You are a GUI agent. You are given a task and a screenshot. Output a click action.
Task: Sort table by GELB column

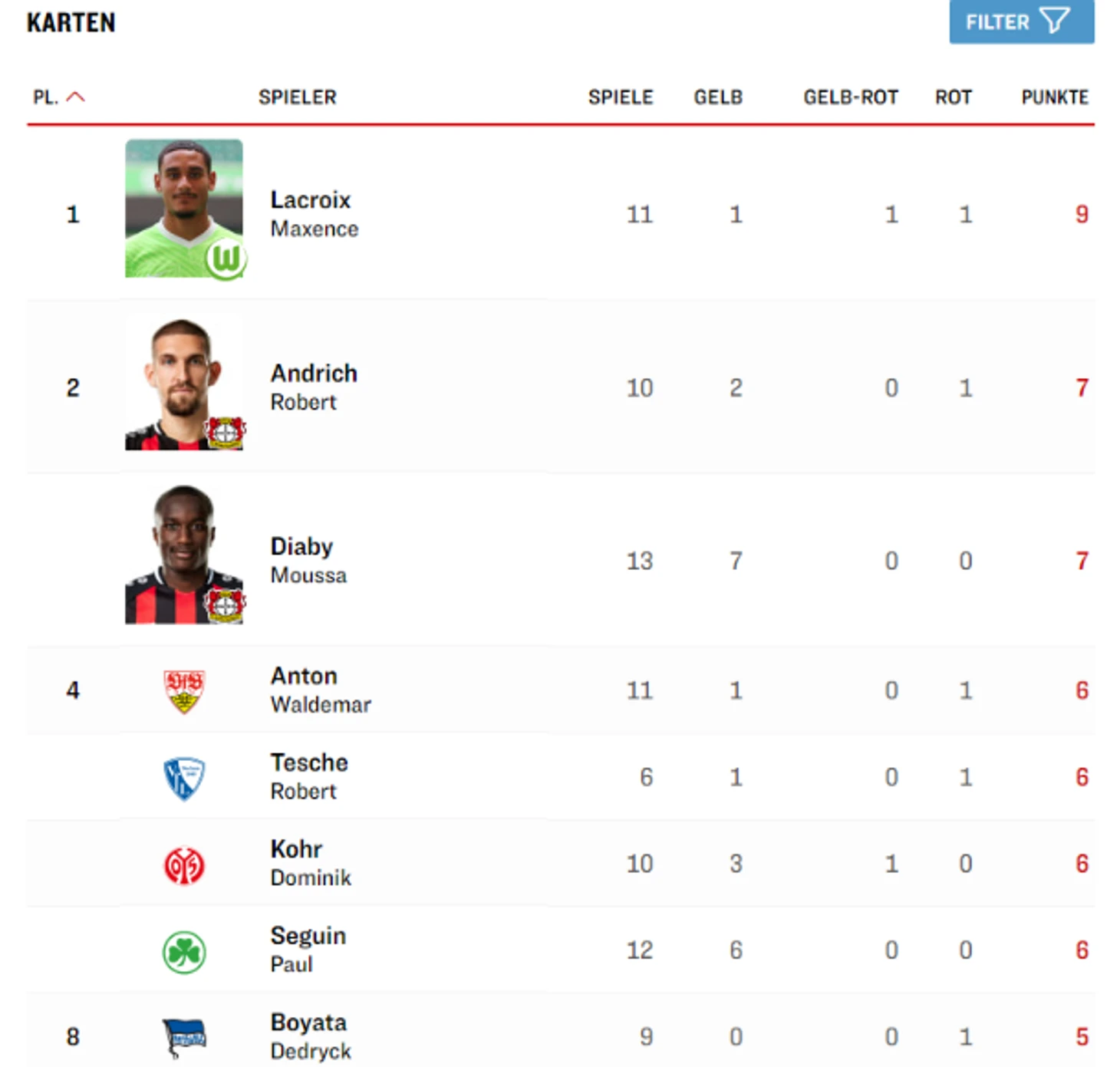pos(718,97)
